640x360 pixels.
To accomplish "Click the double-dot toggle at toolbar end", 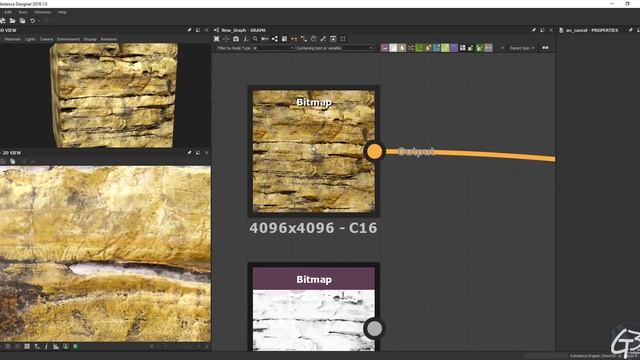I will coord(545,48).
